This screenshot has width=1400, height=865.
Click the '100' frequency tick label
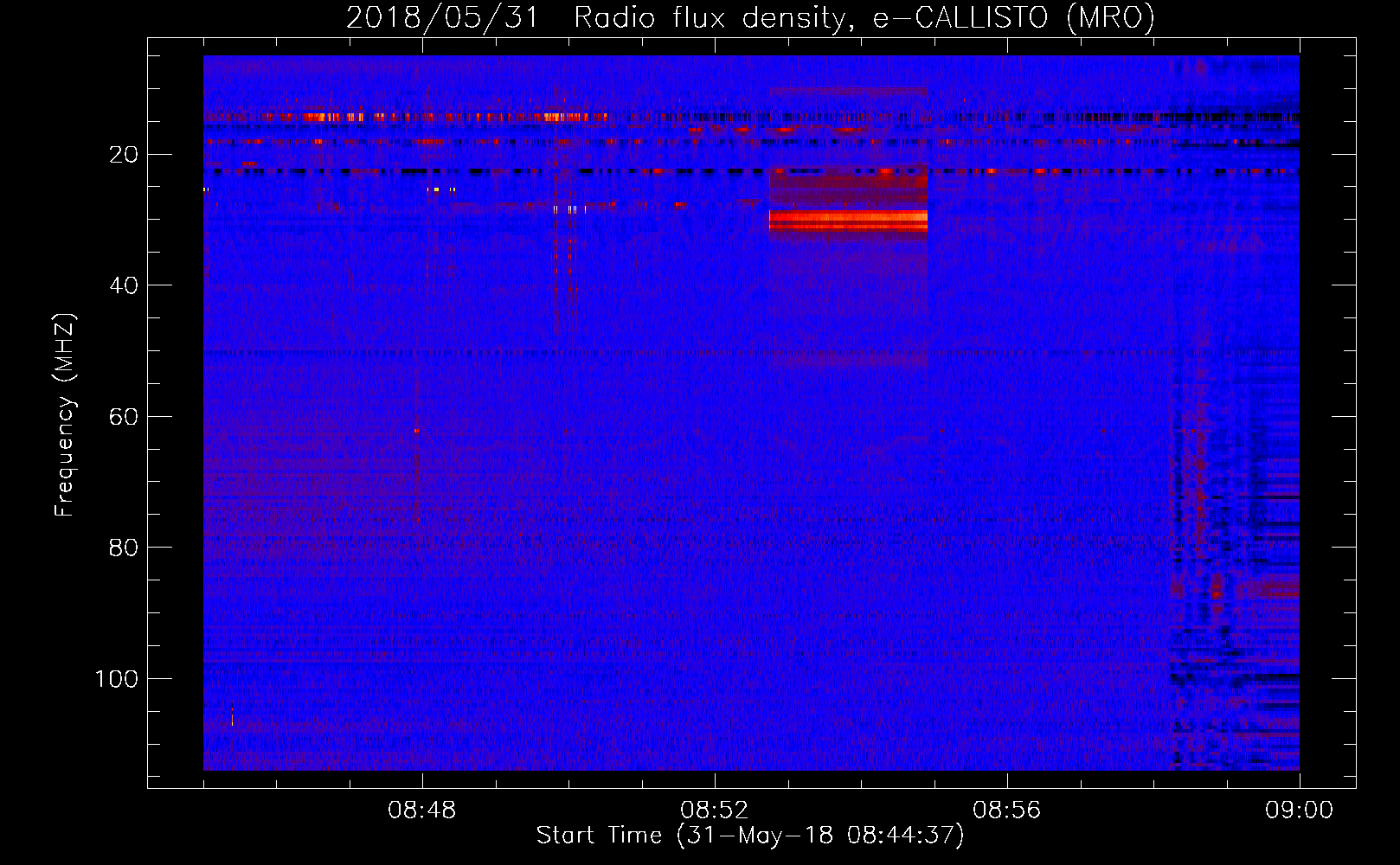point(117,679)
